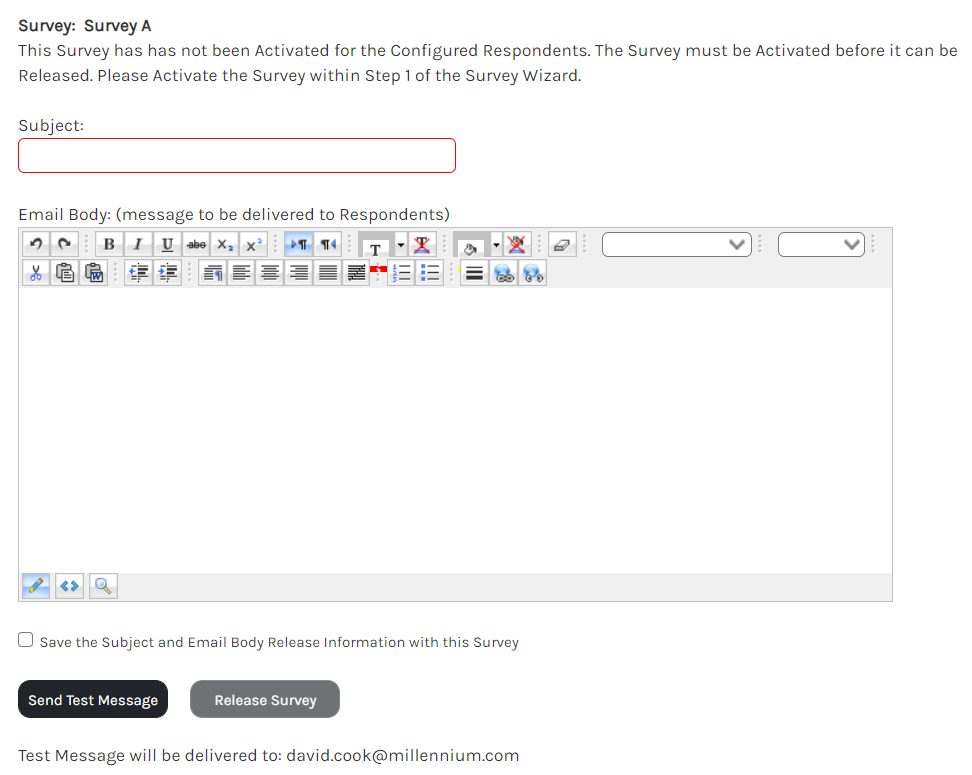Click the Release Survey button
The height and width of the screenshot is (775, 972).
point(265,700)
